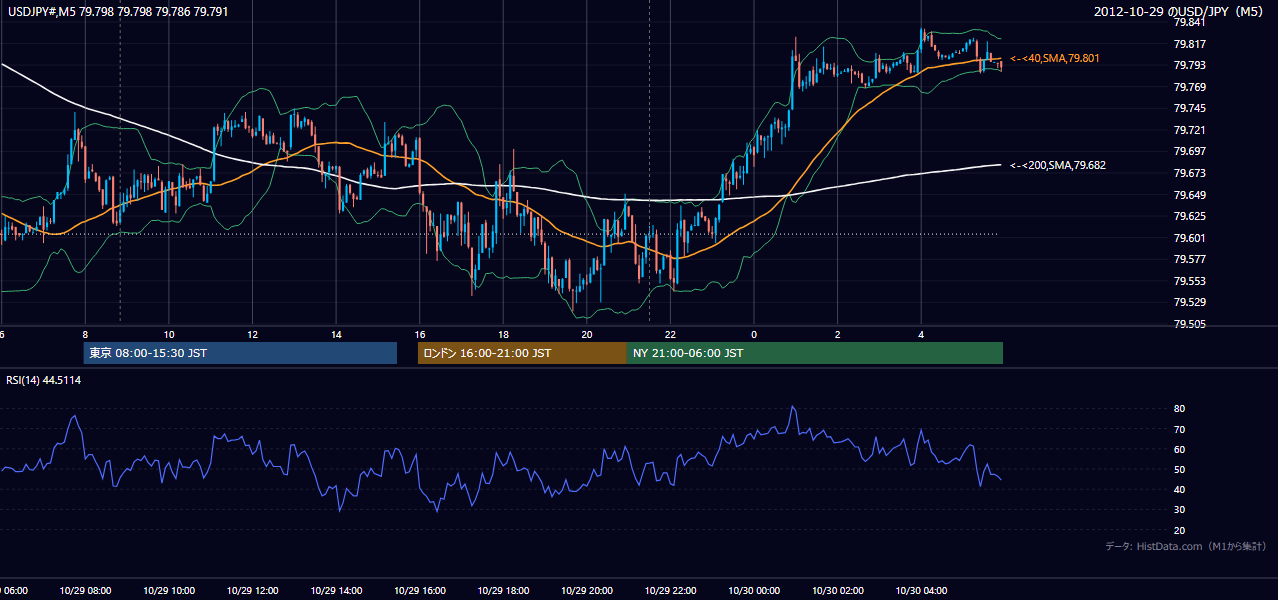Click price axis label 79.721
This screenshot has height=600, width=1278.
click(1188, 130)
